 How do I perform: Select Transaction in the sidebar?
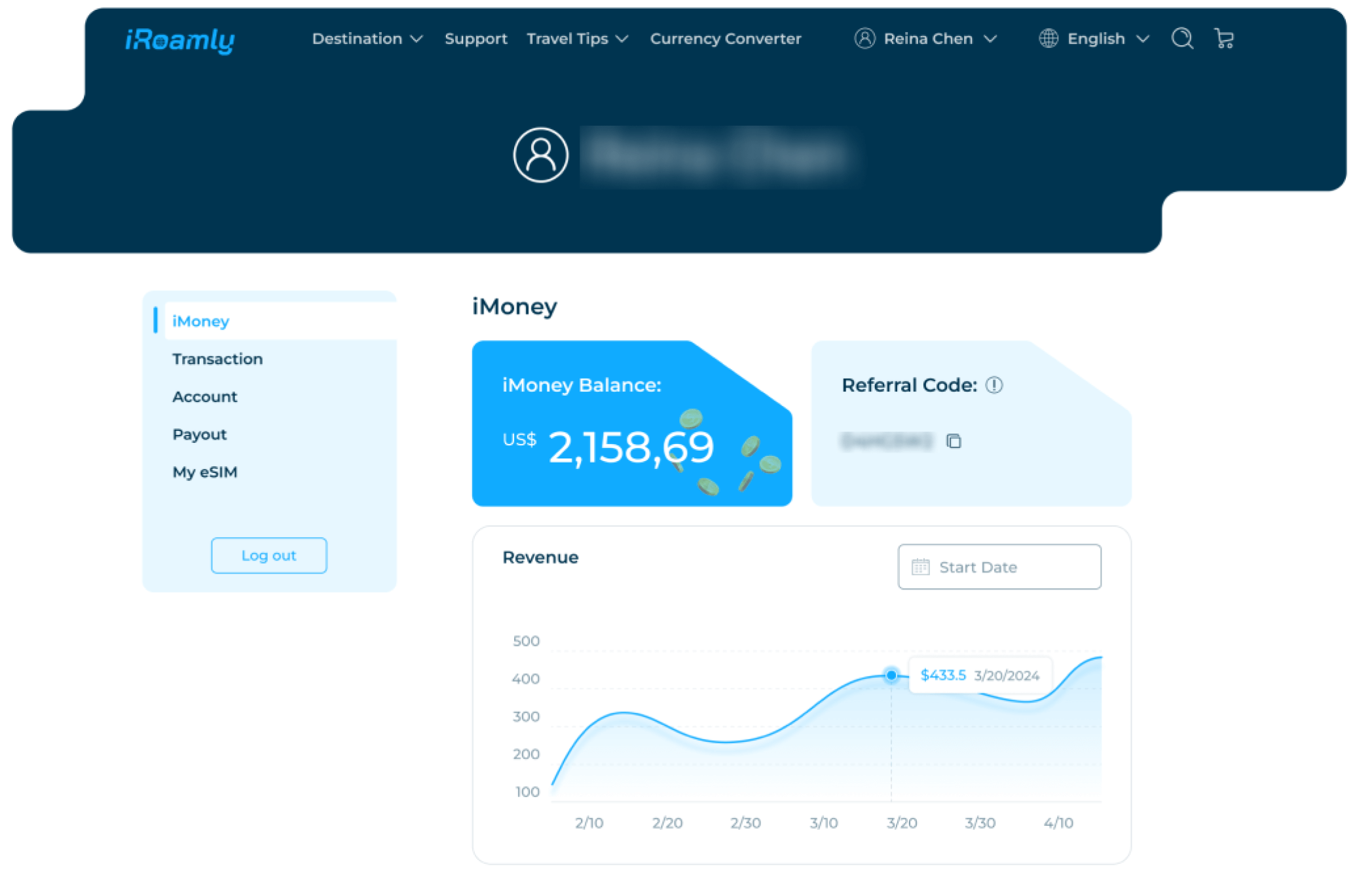click(x=217, y=359)
